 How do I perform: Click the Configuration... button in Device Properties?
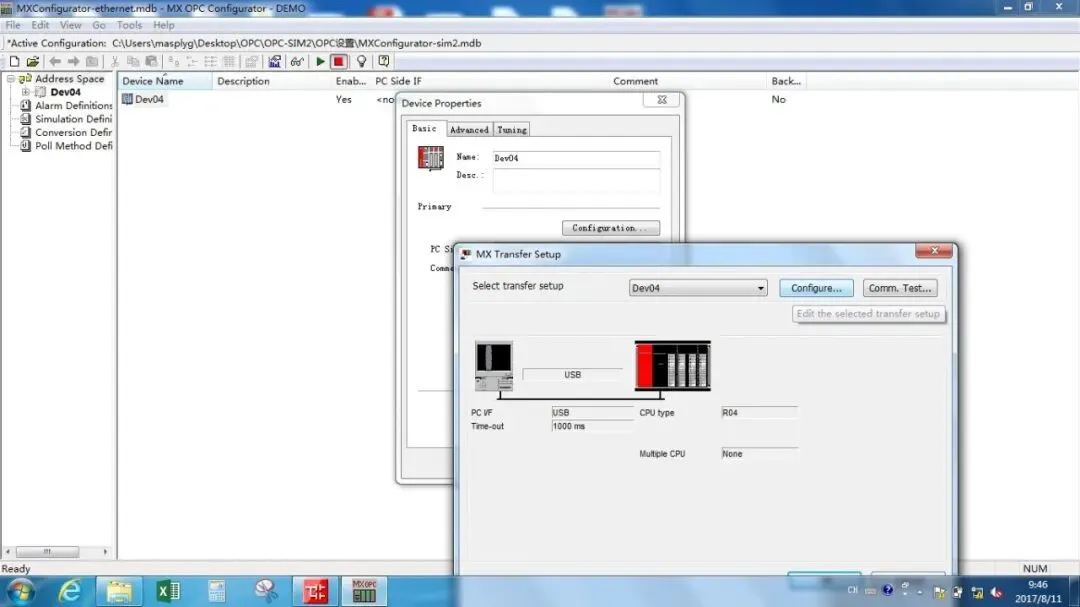tap(610, 227)
